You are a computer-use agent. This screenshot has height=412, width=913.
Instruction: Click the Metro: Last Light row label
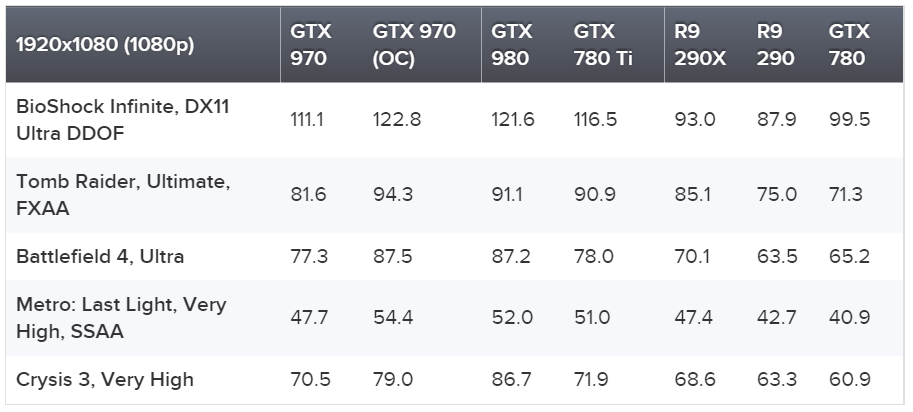coord(121,318)
